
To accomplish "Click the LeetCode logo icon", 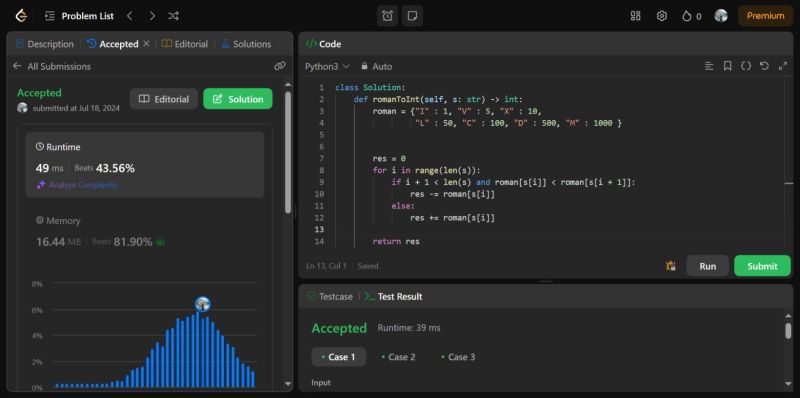I will (21, 16).
